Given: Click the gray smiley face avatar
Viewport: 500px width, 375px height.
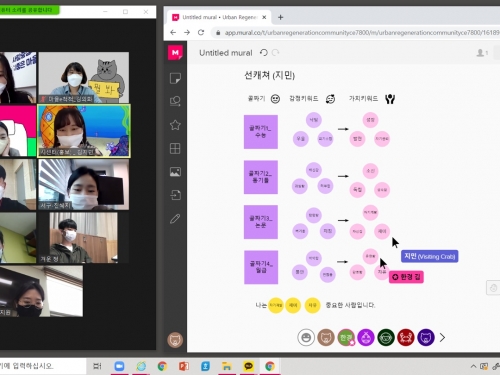Looking at the screenshot, I should click(306, 337).
